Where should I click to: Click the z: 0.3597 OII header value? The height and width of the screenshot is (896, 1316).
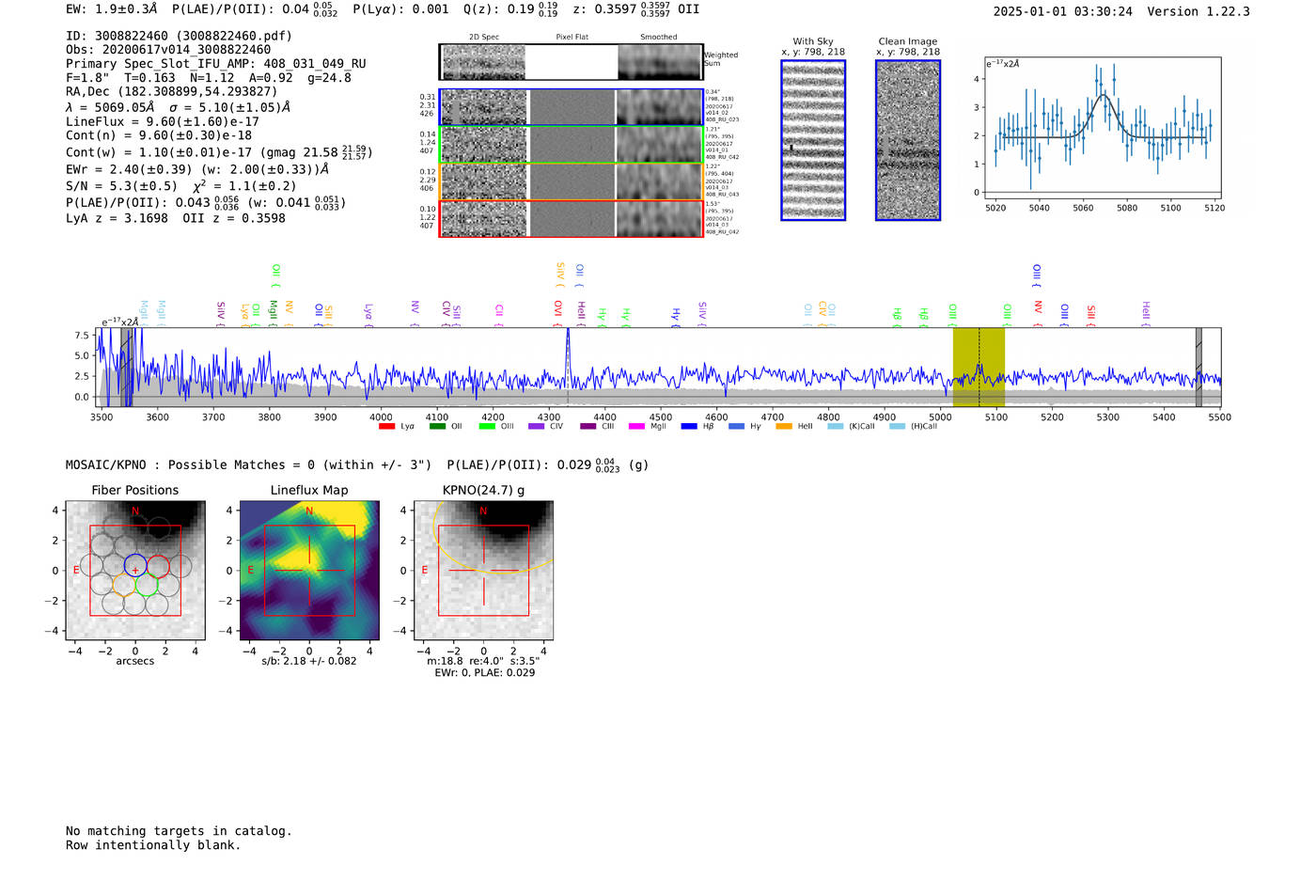tap(636, 9)
